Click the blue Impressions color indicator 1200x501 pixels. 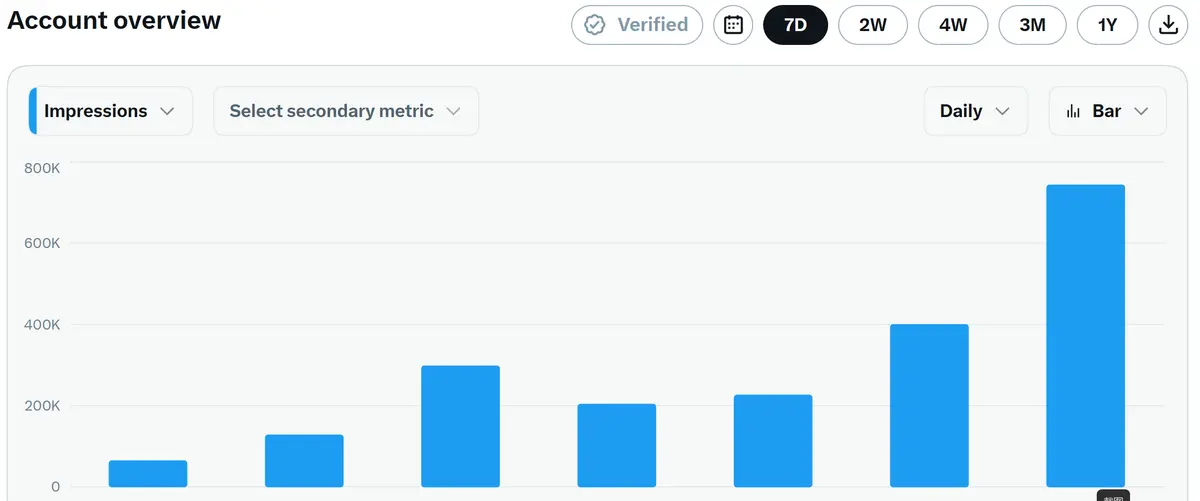(33, 111)
